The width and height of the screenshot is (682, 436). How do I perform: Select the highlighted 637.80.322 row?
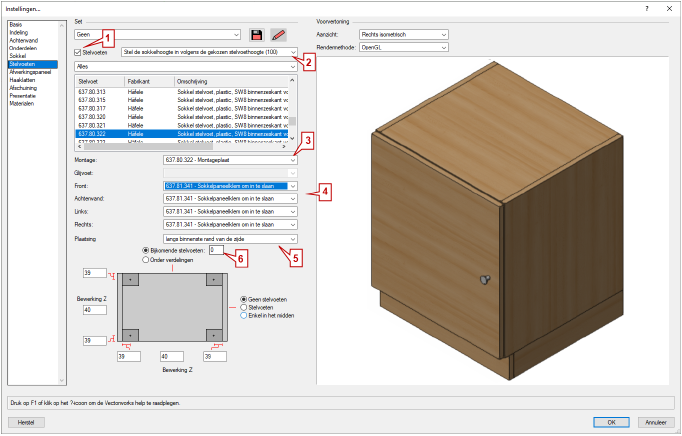click(x=182, y=134)
